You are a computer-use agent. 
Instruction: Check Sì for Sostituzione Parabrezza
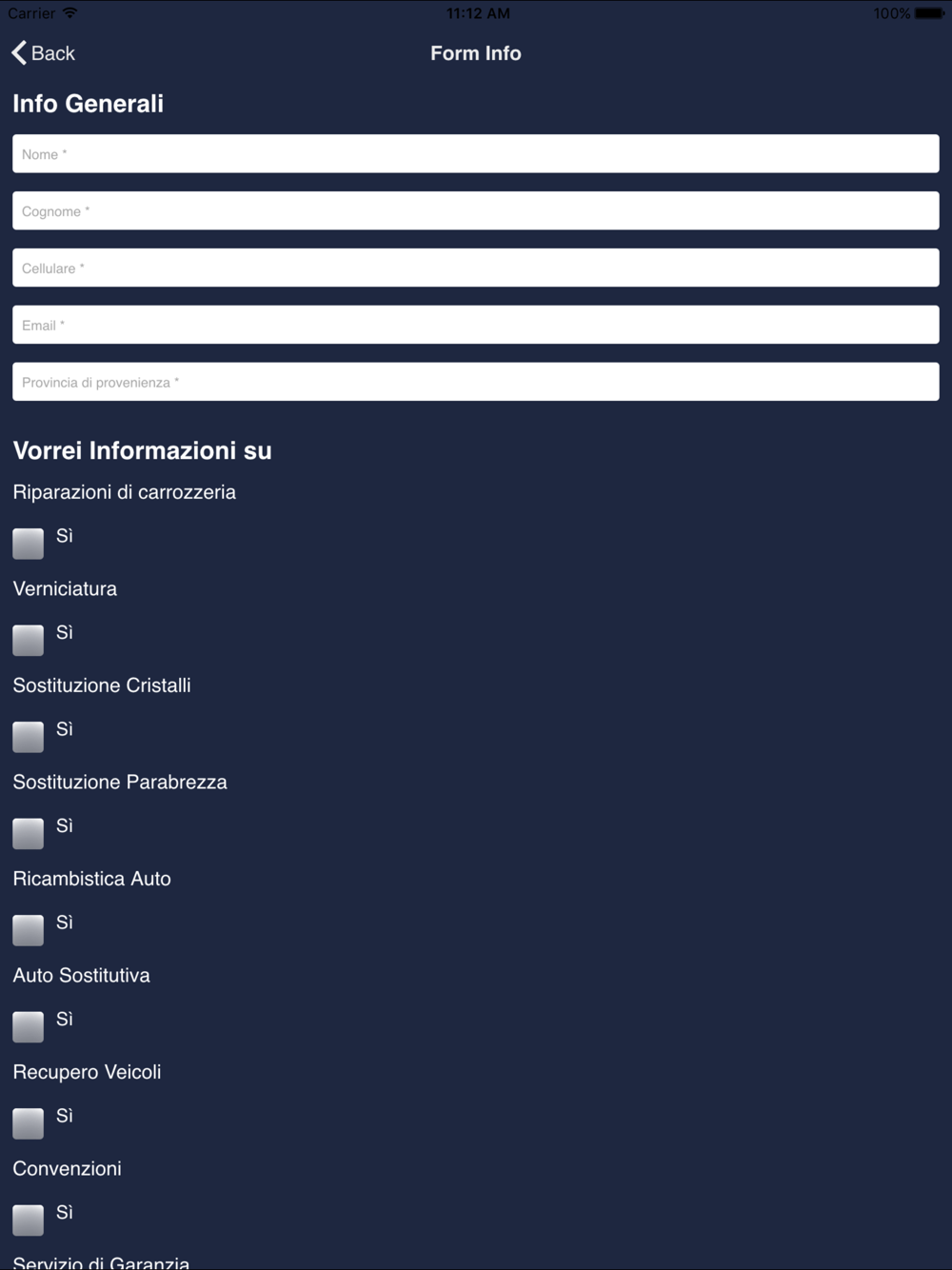29,834
